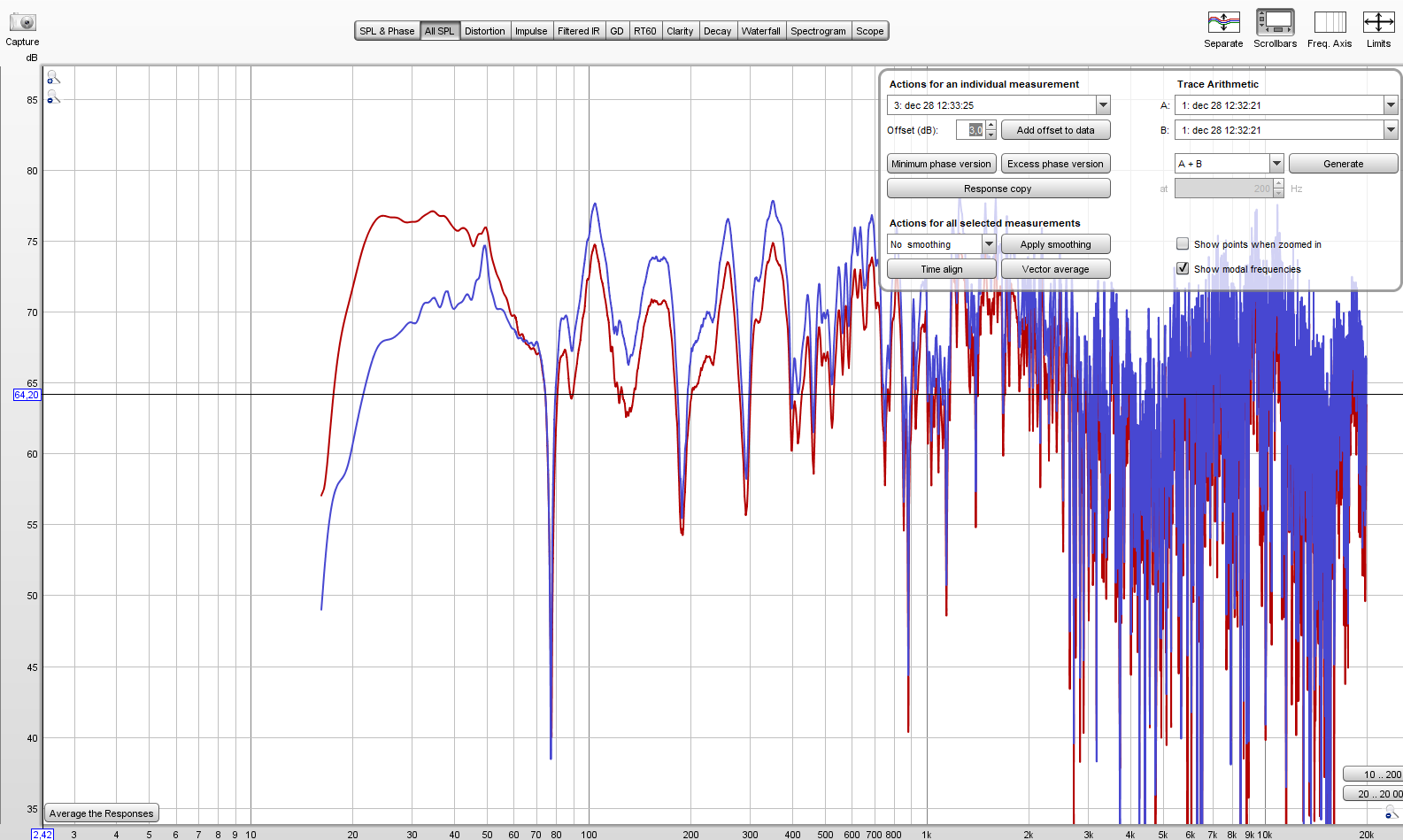Switch to Filtered IR tab

pos(578,31)
